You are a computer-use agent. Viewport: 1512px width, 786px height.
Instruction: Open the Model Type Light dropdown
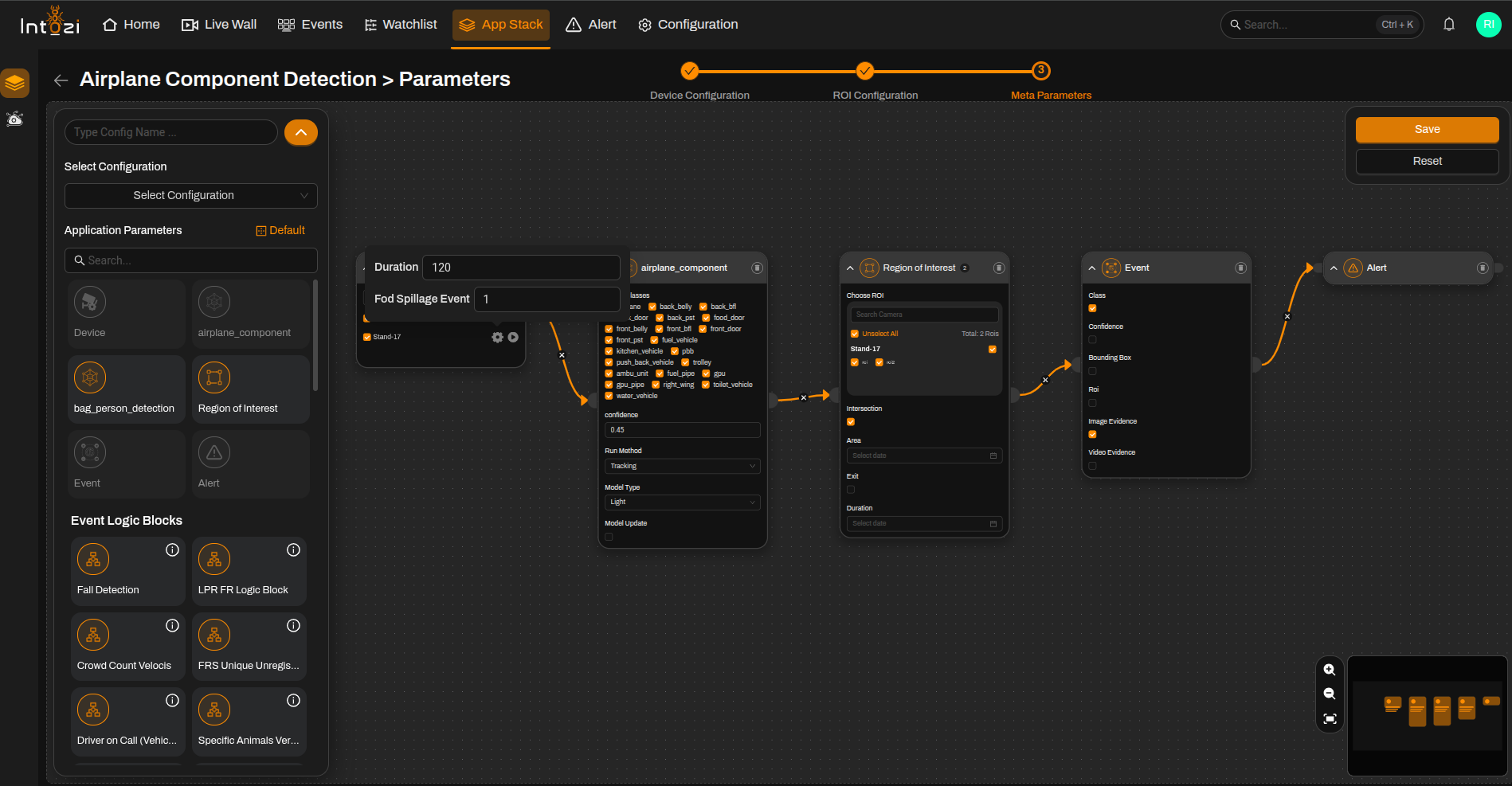683,502
